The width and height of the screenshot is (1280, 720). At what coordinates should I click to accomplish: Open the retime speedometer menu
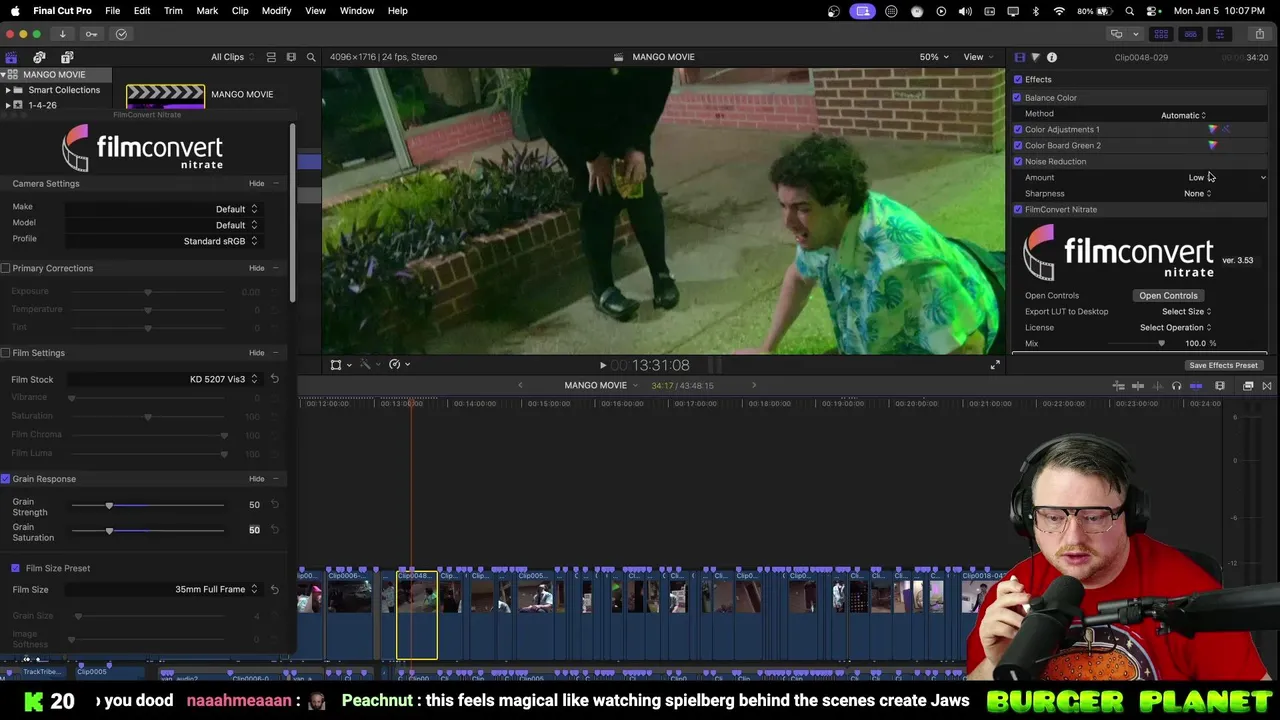pyautogui.click(x=398, y=364)
